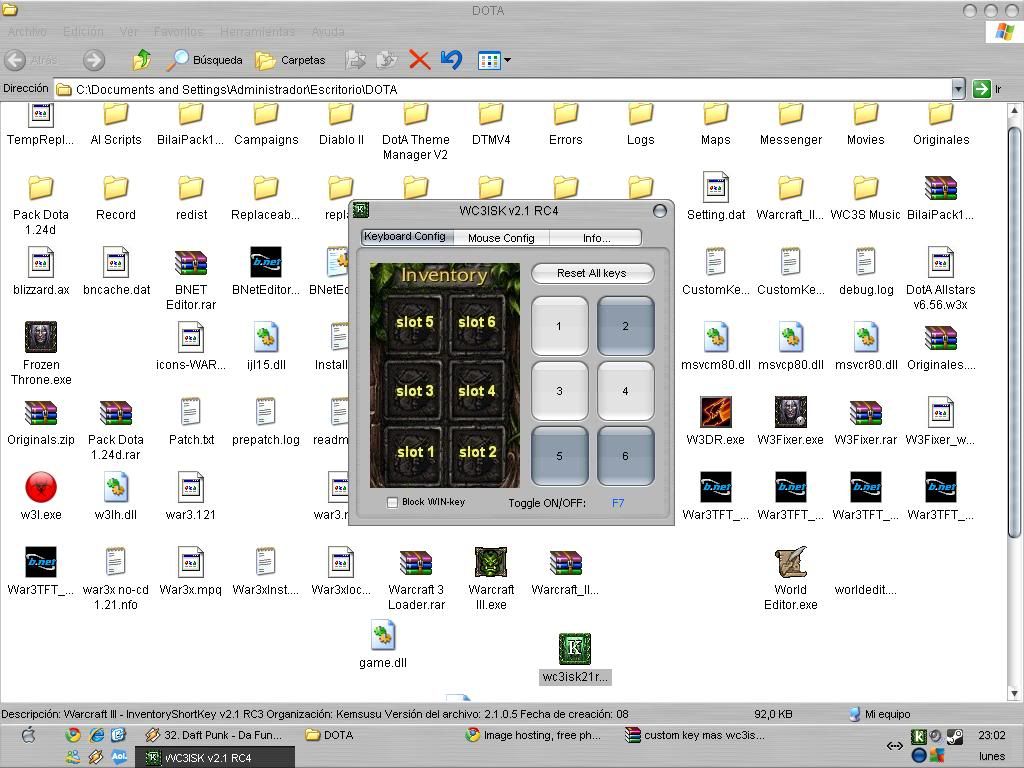
Task: Launch Chrome from the quick launch
Action: point(72,735)
